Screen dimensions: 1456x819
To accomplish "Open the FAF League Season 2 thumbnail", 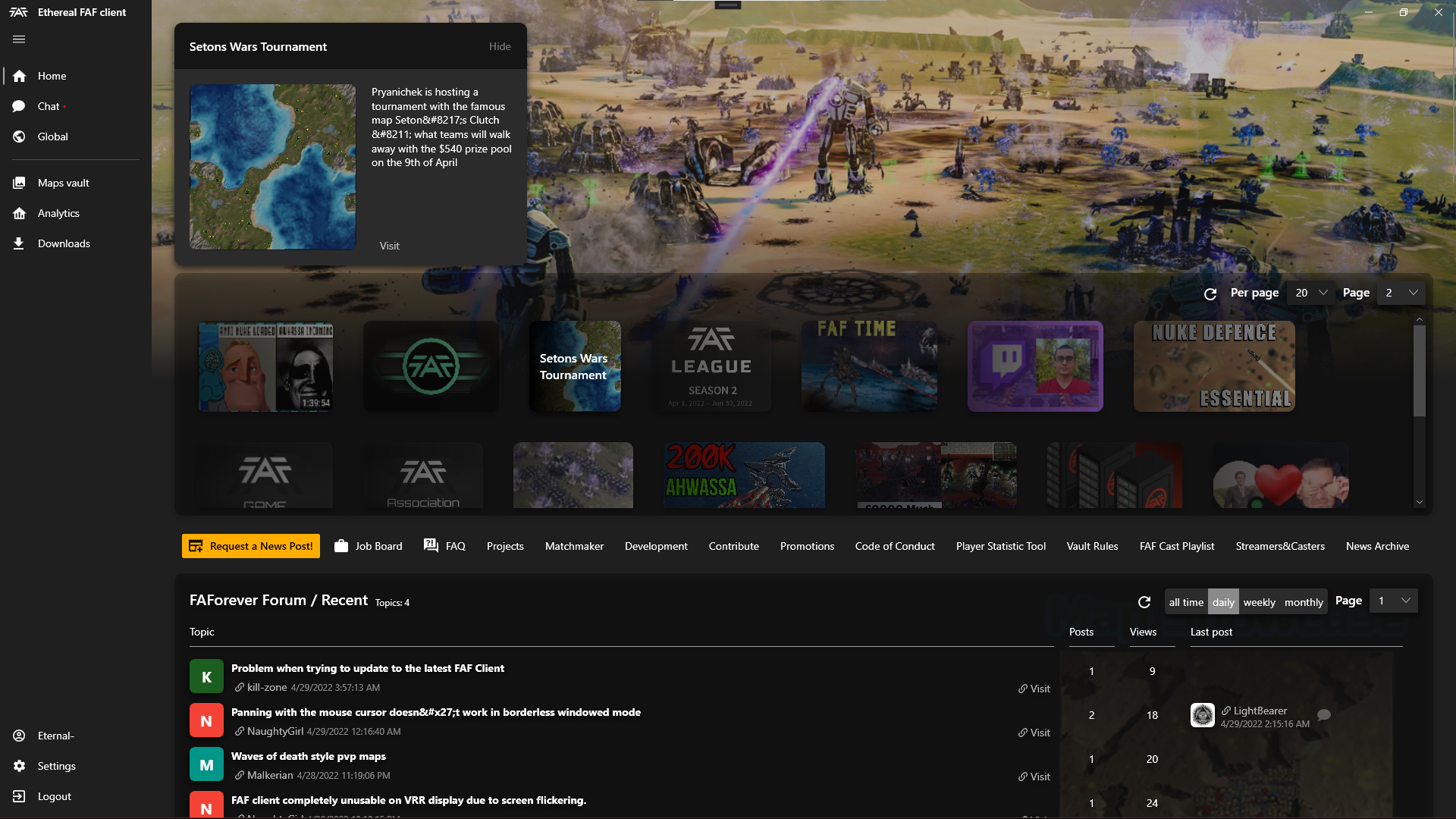I will [711, 366].
